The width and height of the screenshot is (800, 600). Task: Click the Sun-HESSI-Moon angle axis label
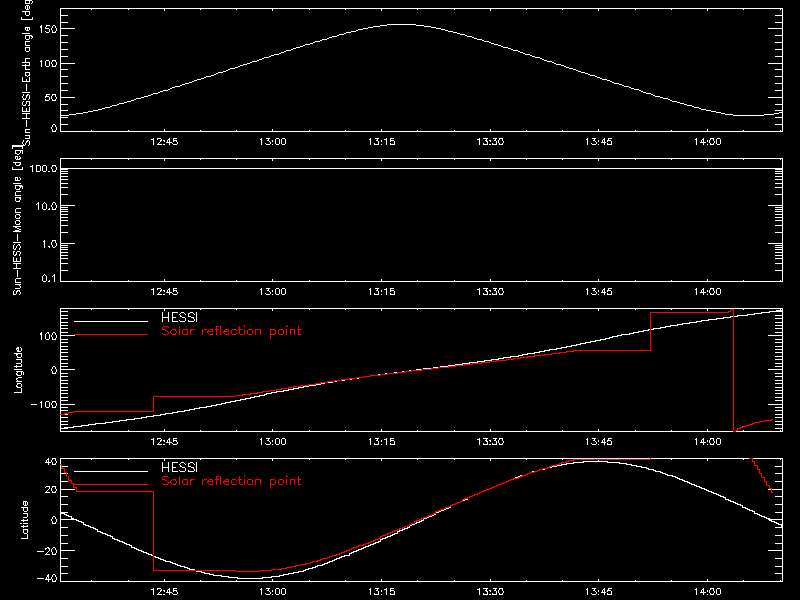pos(17,220)
